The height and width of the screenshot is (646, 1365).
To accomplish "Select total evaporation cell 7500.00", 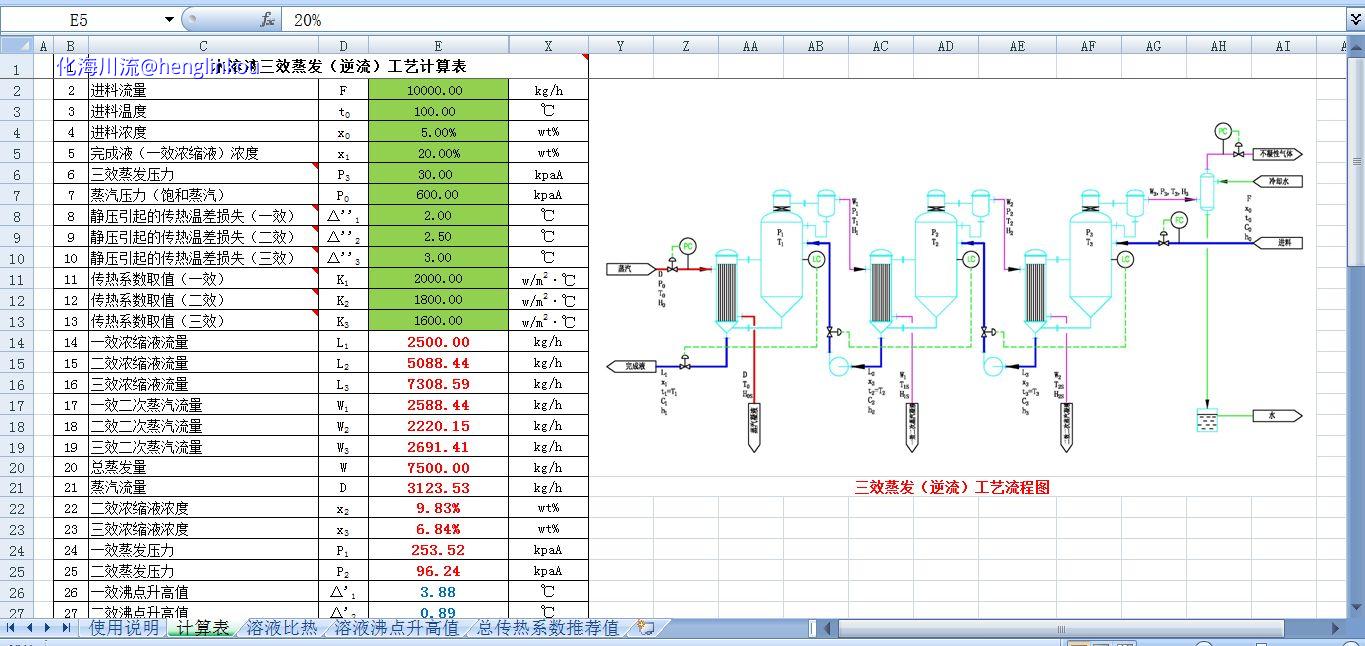I will [x=438, y=467].
